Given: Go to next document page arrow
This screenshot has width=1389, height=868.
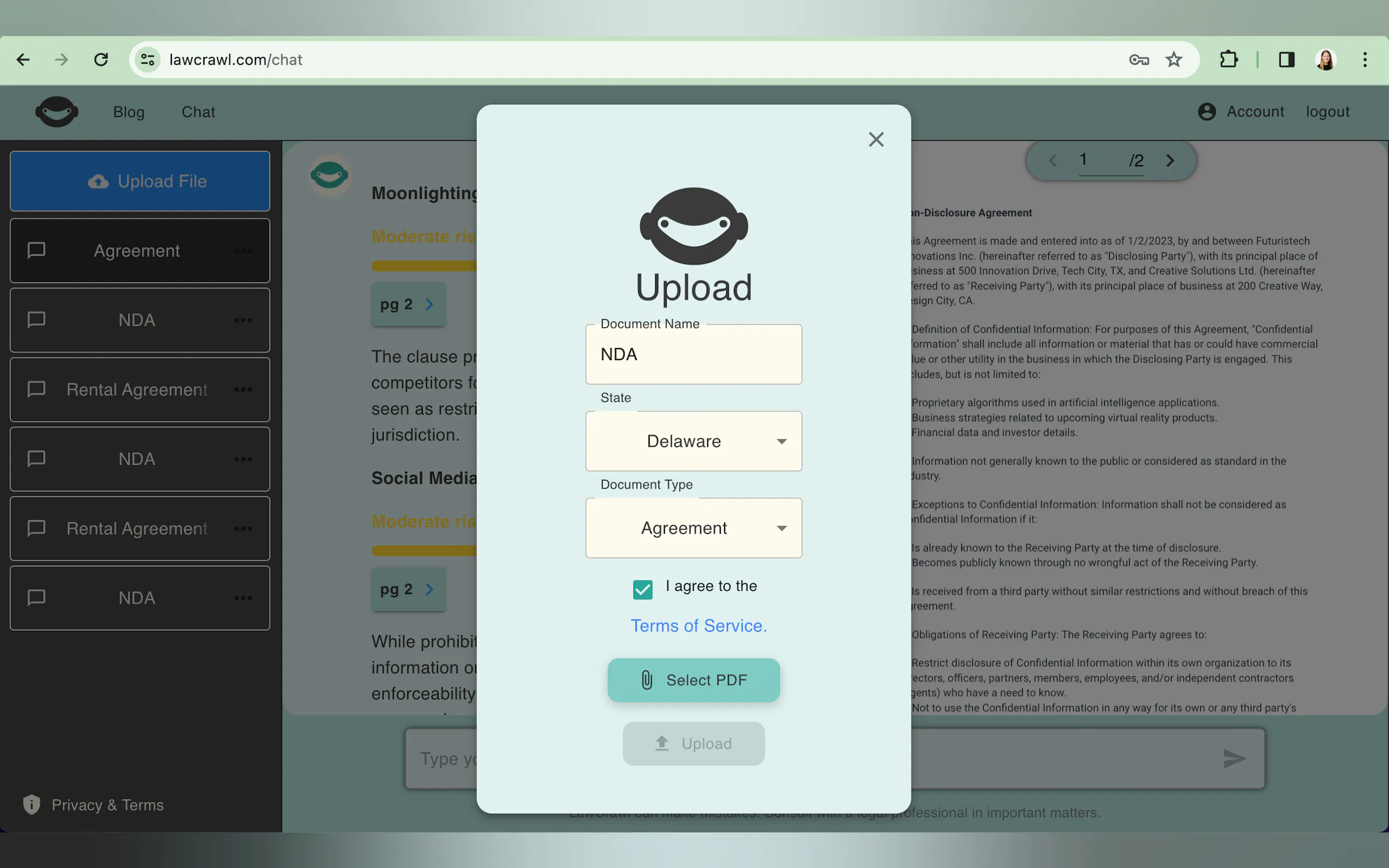Looking at the screenshot, I should (1170, 161).
